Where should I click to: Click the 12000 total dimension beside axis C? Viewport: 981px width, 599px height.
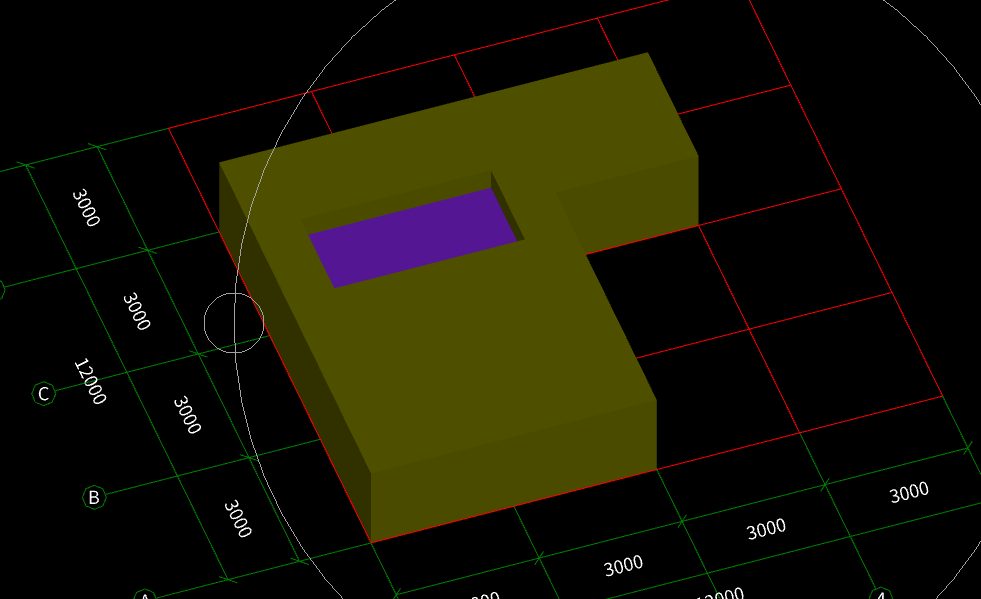tap(90, 381)
